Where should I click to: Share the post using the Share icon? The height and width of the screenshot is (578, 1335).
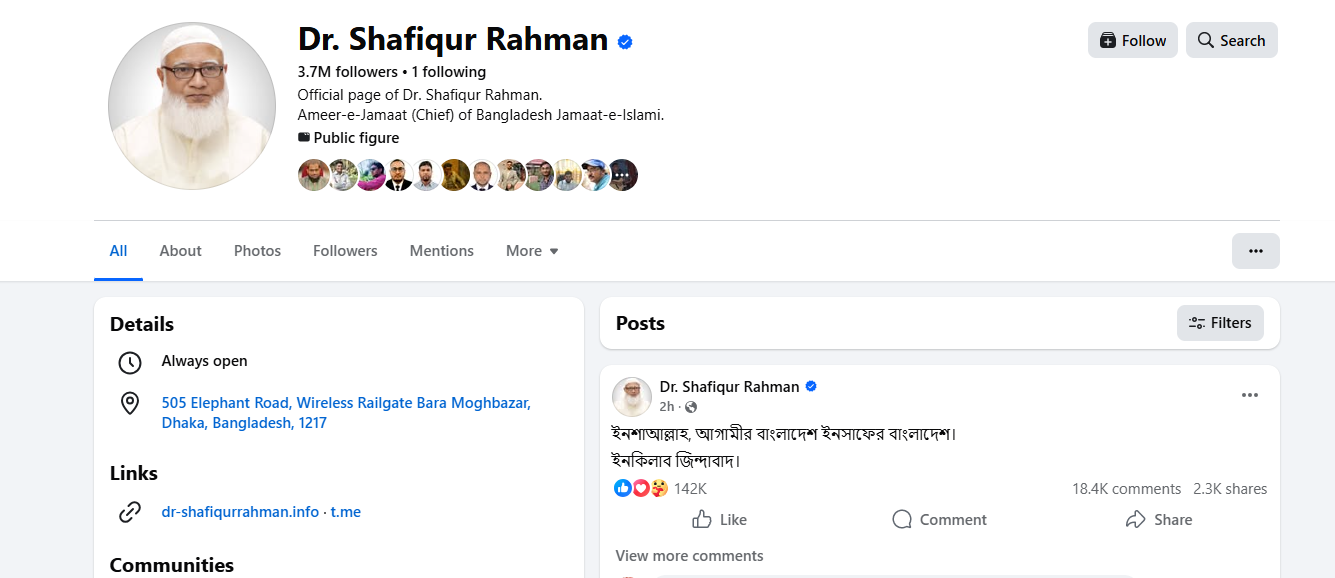tap(1135, 520)
